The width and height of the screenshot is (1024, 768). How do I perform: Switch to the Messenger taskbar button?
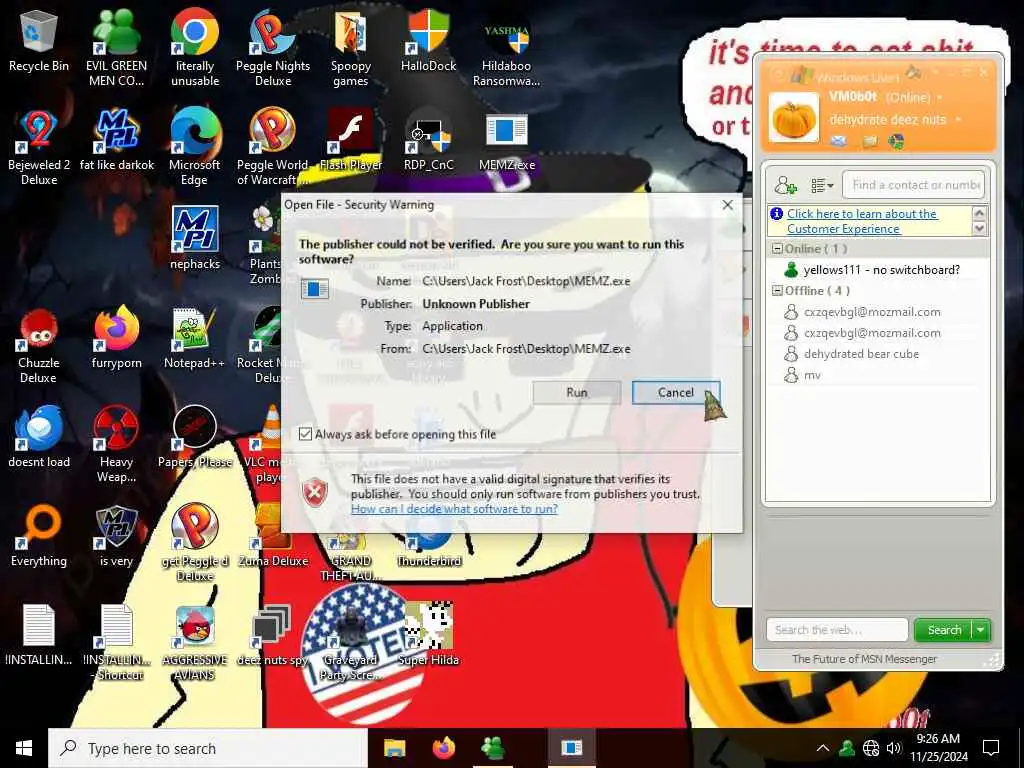tap(492, 748)
